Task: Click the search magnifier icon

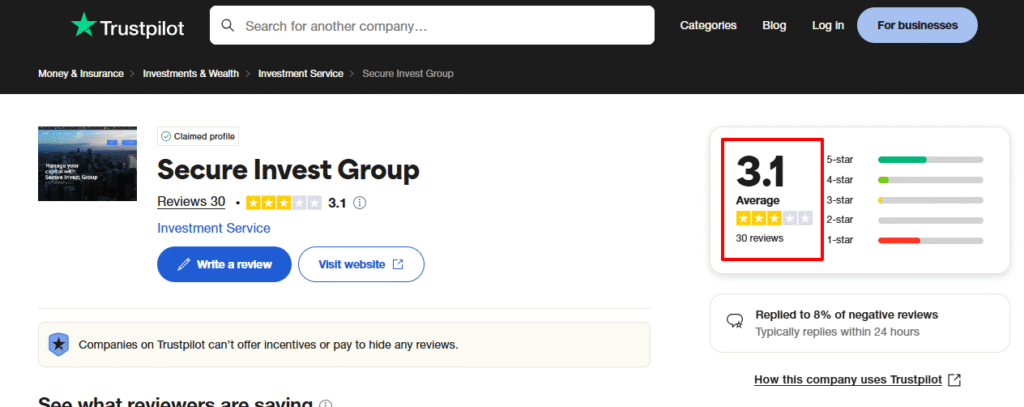Action: click(x=228, y=25)
